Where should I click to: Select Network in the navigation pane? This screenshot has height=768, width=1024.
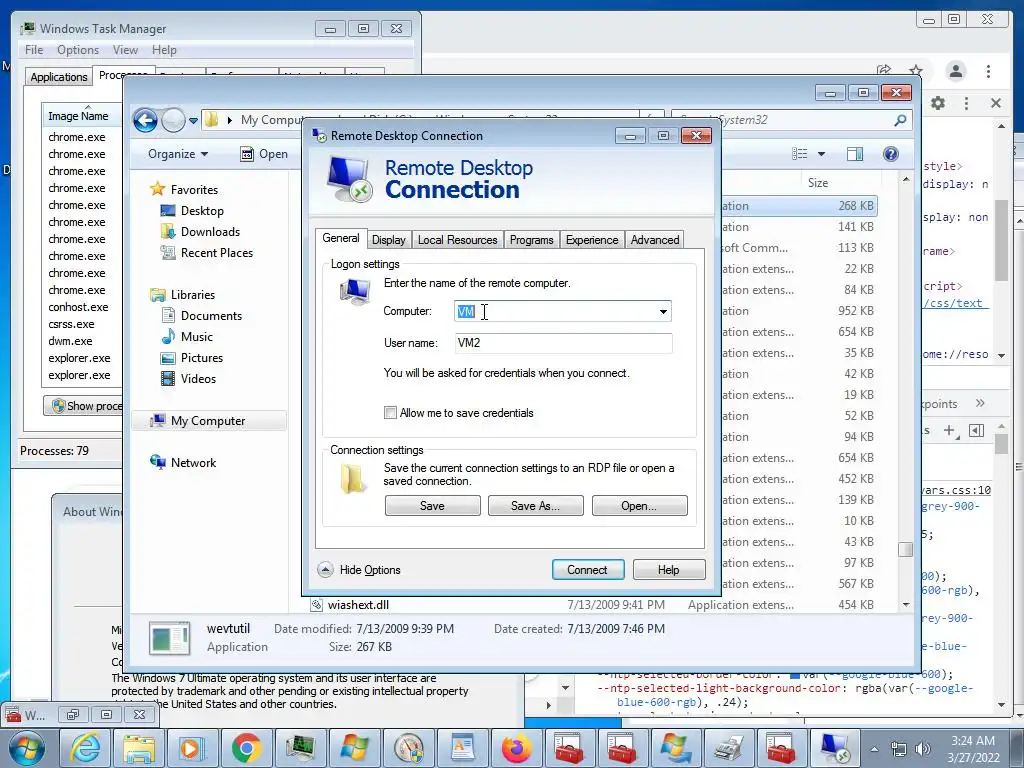193,462
